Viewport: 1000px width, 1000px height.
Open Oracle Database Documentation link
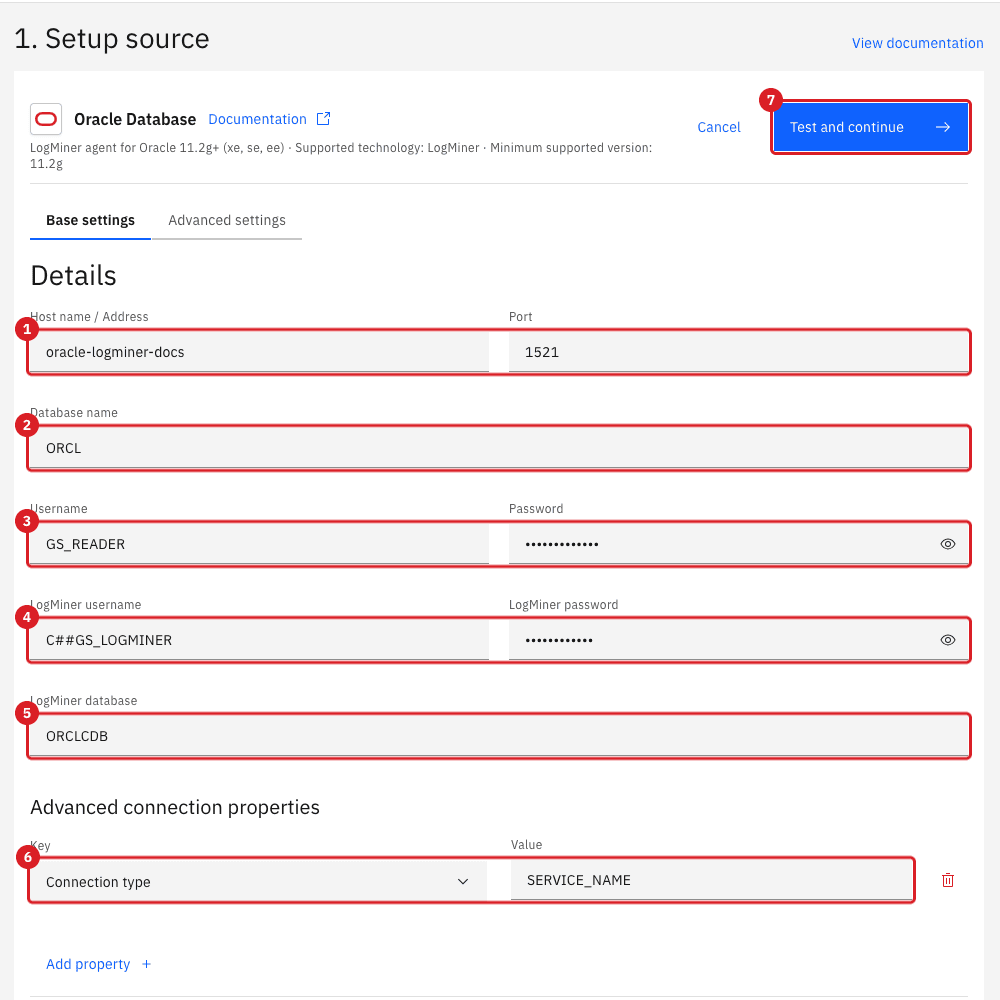(258, 119)
